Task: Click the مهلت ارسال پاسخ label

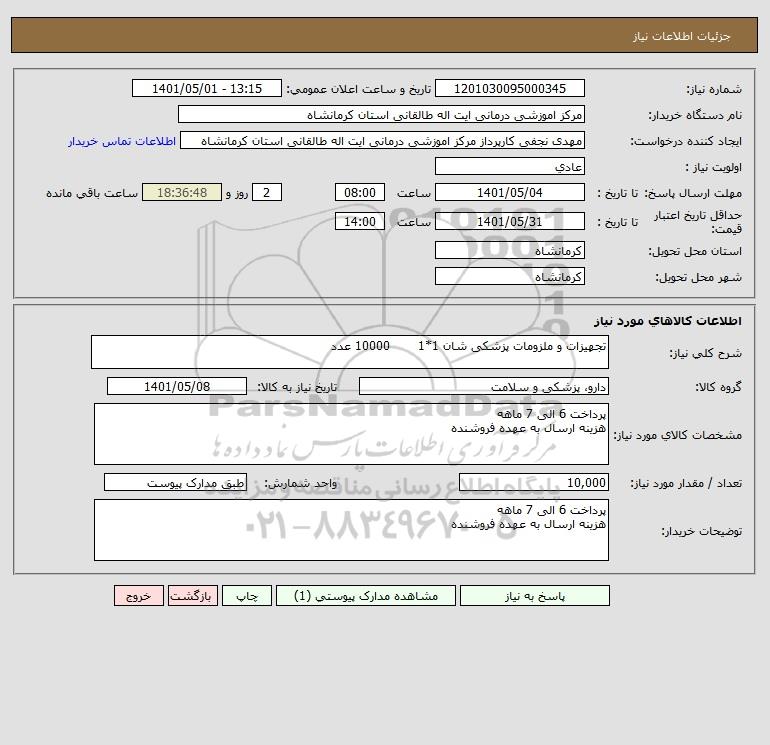Action: click(x=693, y=193)
